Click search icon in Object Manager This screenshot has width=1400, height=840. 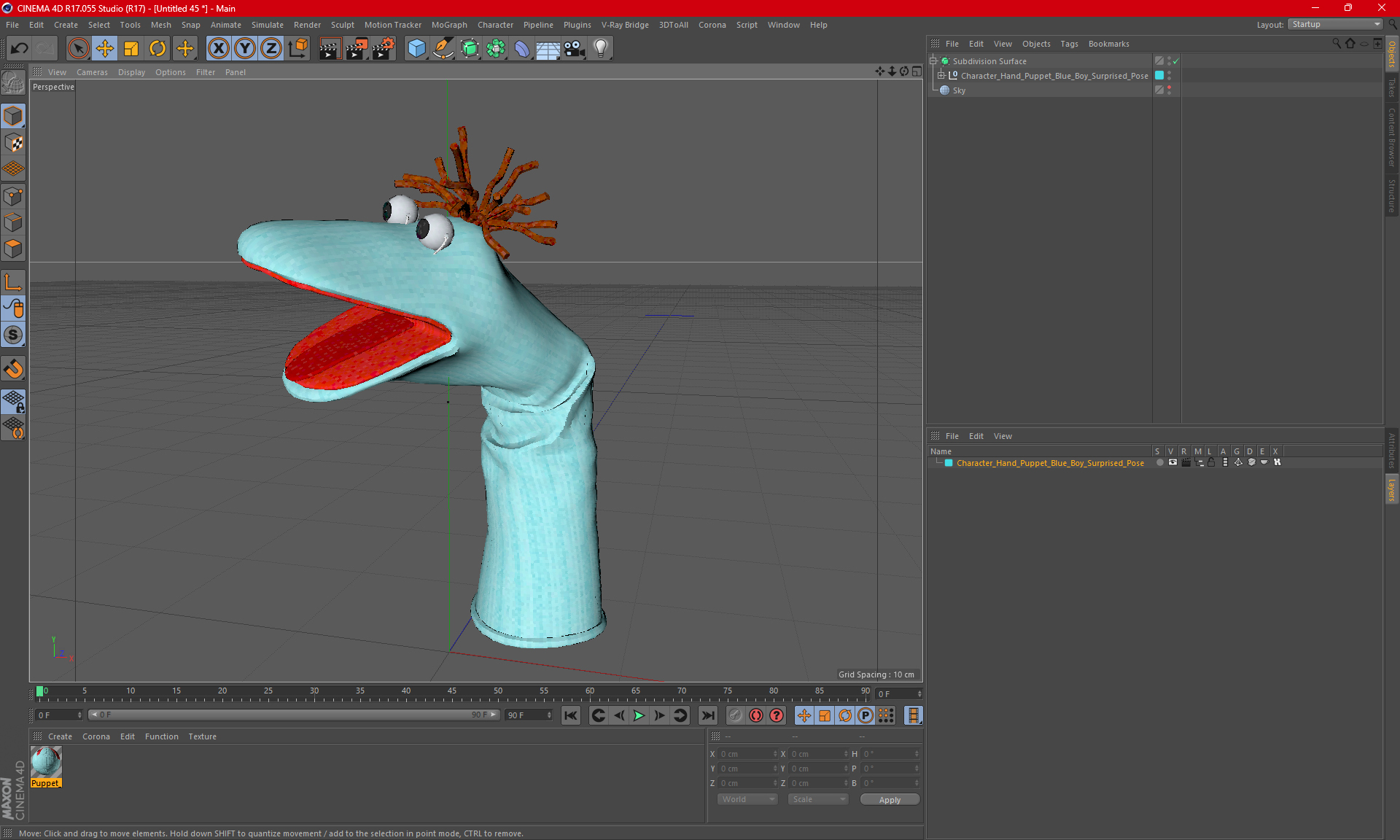[1336, 44]
